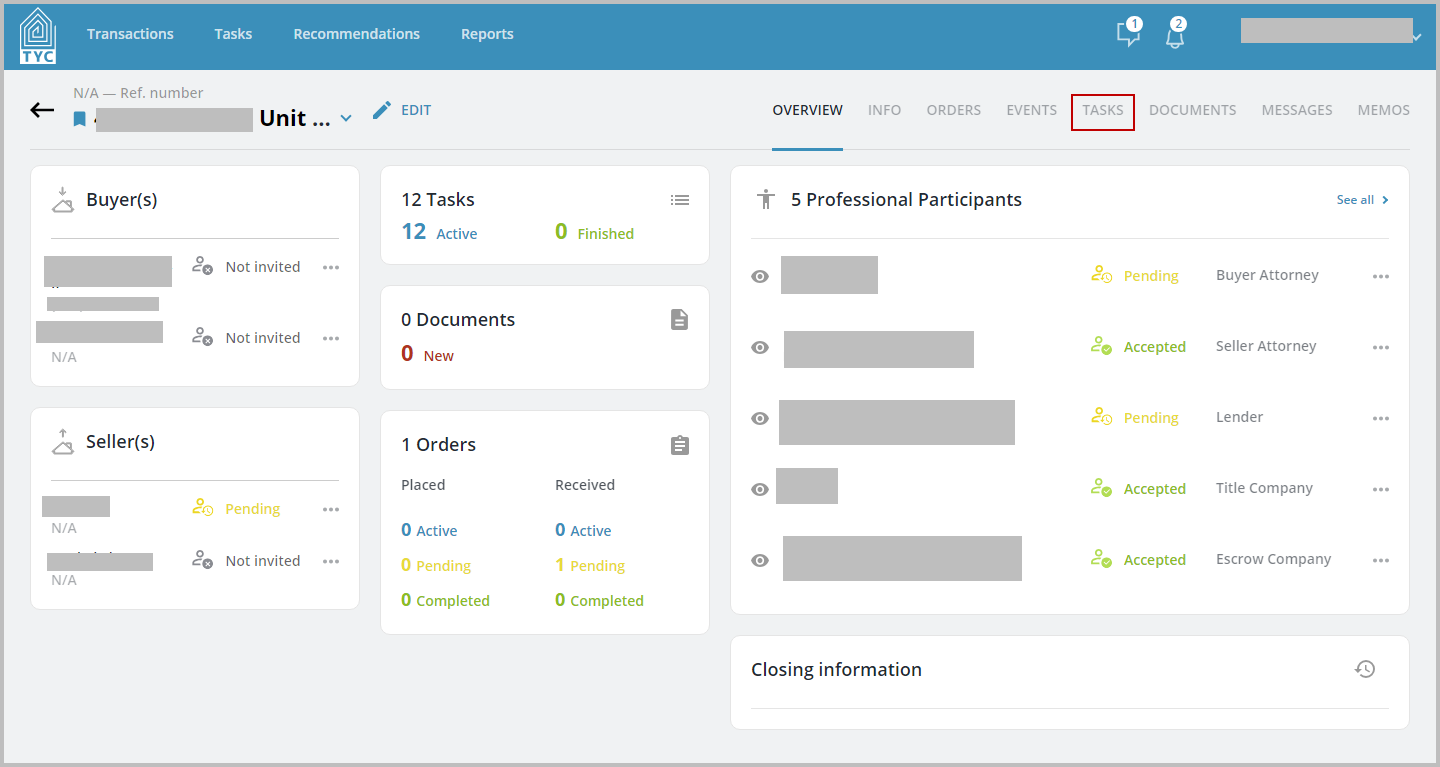The width and height of the screenshot is (1440, 767).
Task: Click the document icon in Documents card
Action: point(680,320)
